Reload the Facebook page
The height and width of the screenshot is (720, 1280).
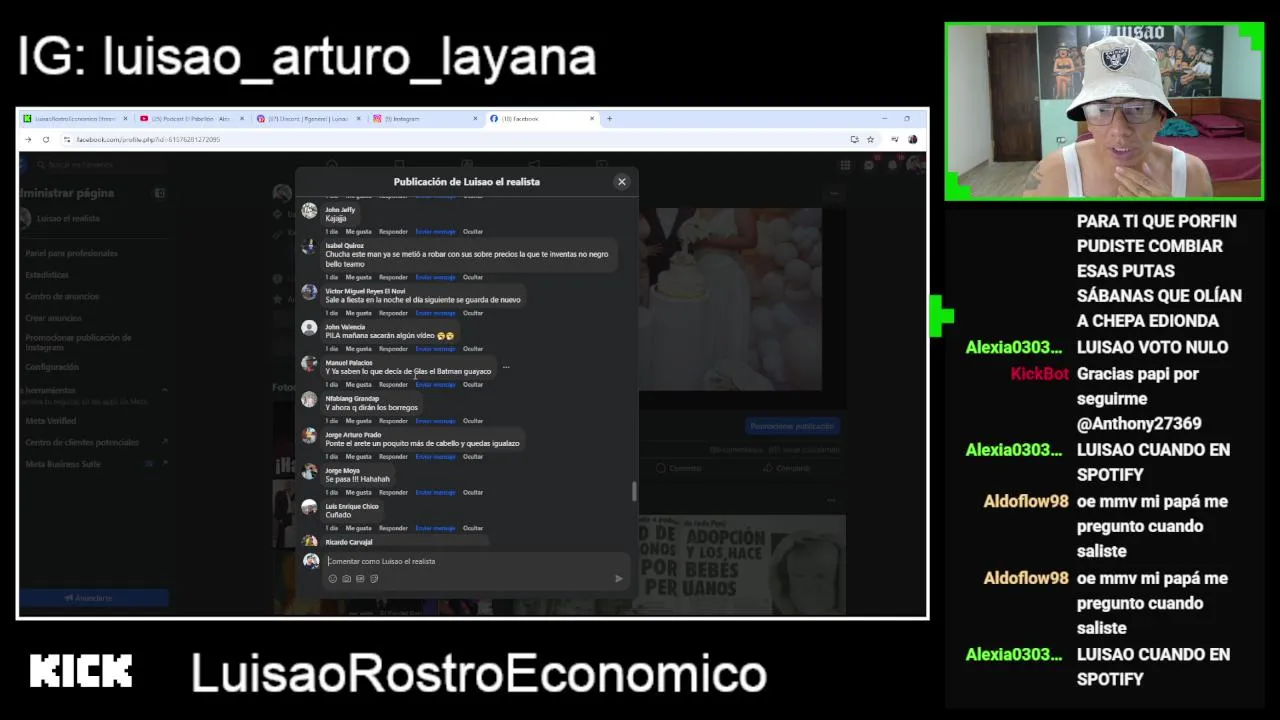[x=46, y=140]
